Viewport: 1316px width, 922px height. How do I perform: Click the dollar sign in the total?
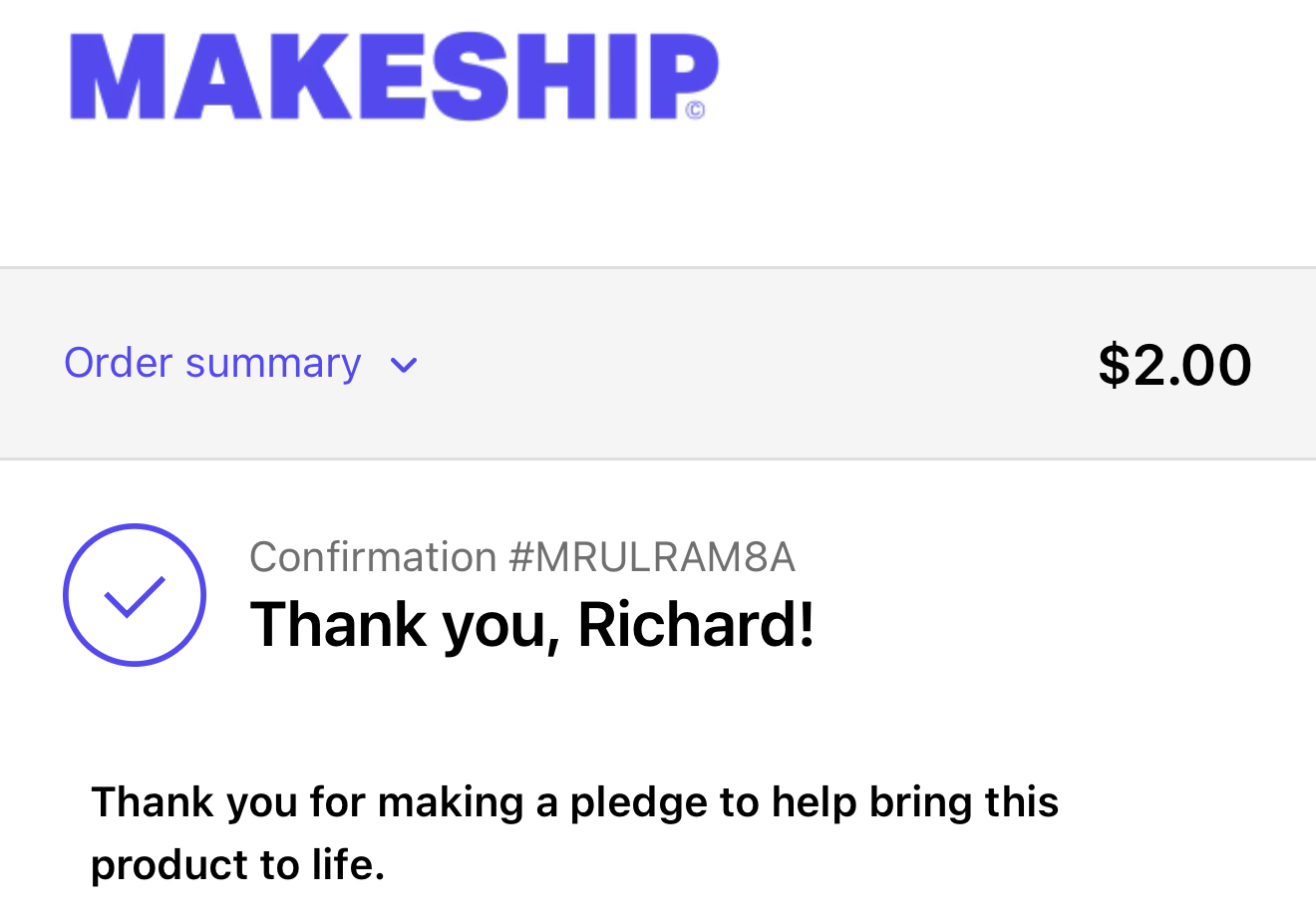coord(1113,365)
